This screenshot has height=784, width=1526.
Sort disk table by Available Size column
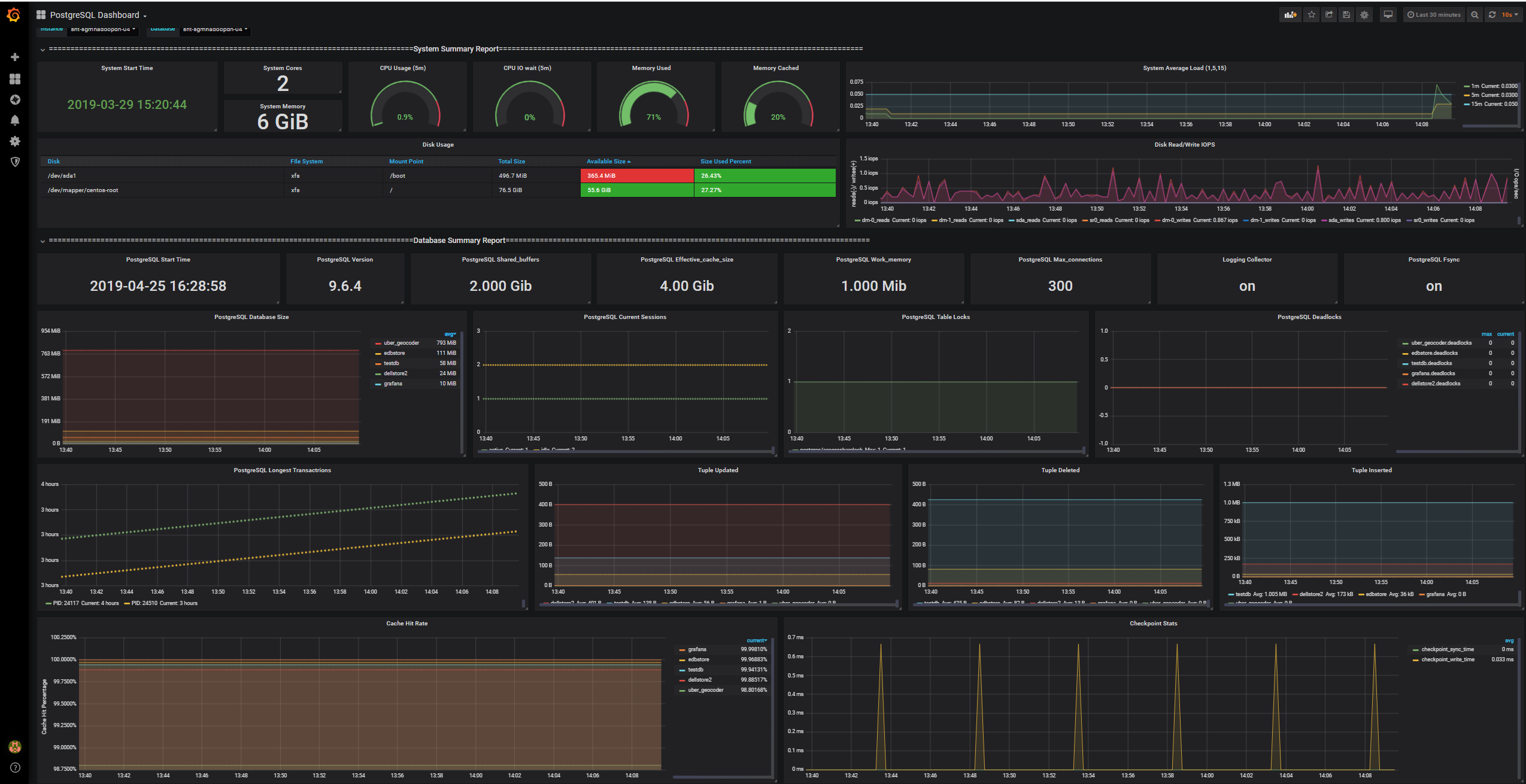608,162
